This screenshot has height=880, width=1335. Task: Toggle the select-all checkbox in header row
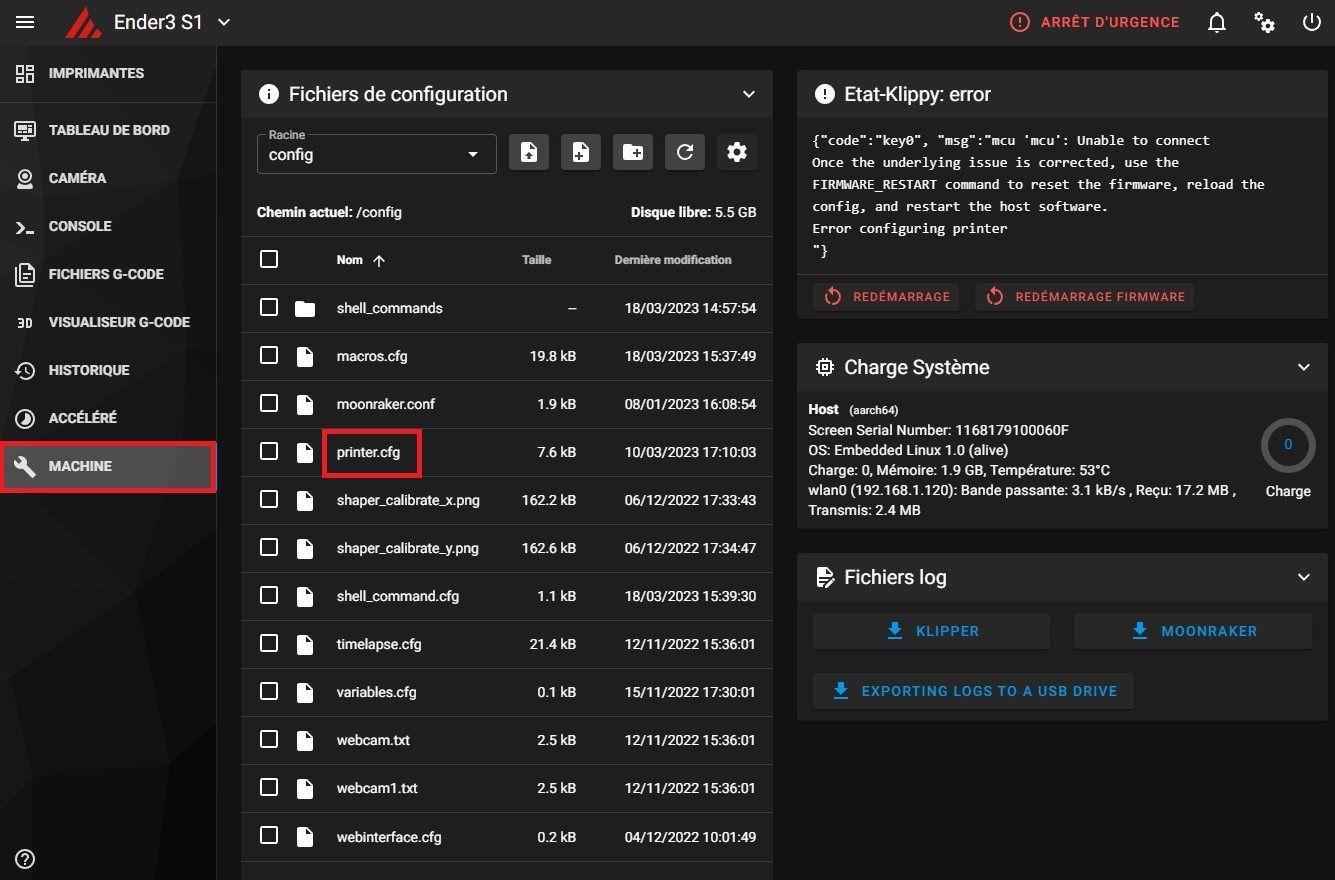(x=269, y=259)
